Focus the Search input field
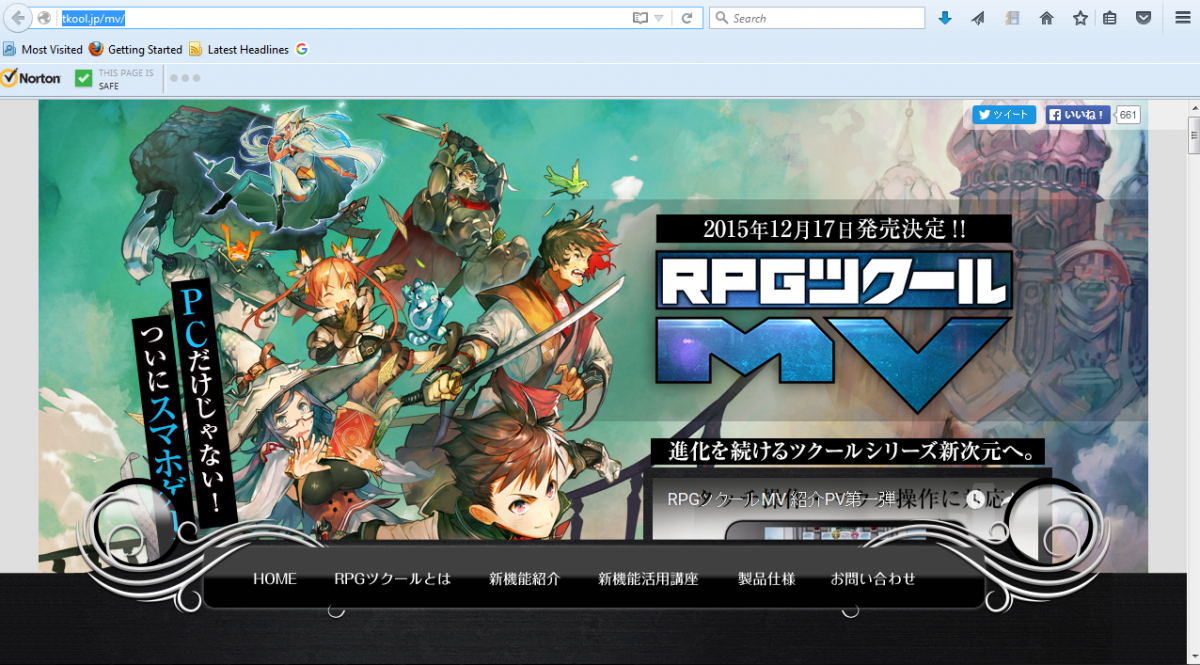Image resolution: width=1200 pixels, height=665 pixels. tap(817, 18)
